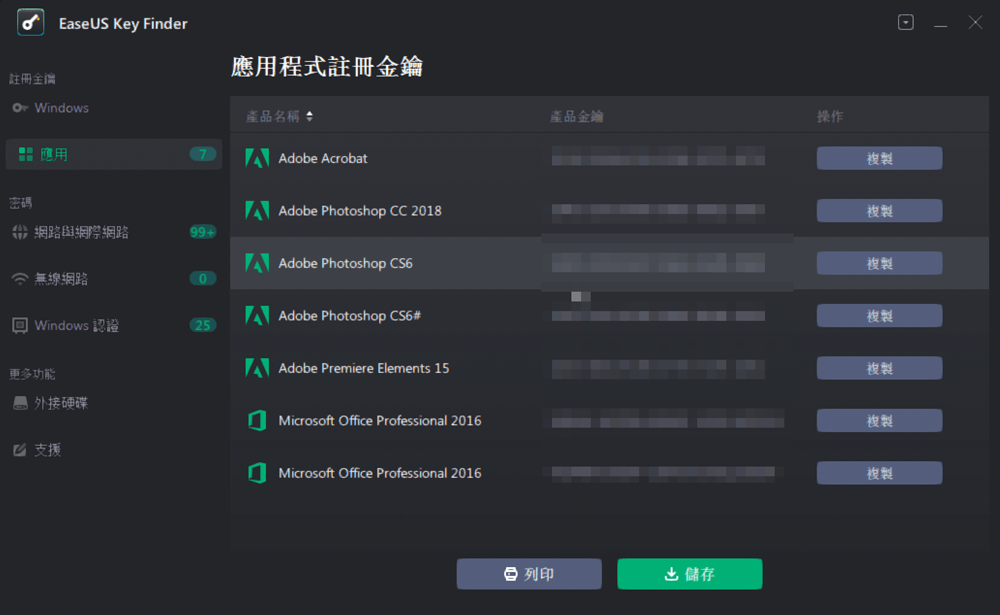The height and width of the screenshot is (615, 1000).
Task: Click the certificate icon for Windows 認證
Action: coord(20,325)
